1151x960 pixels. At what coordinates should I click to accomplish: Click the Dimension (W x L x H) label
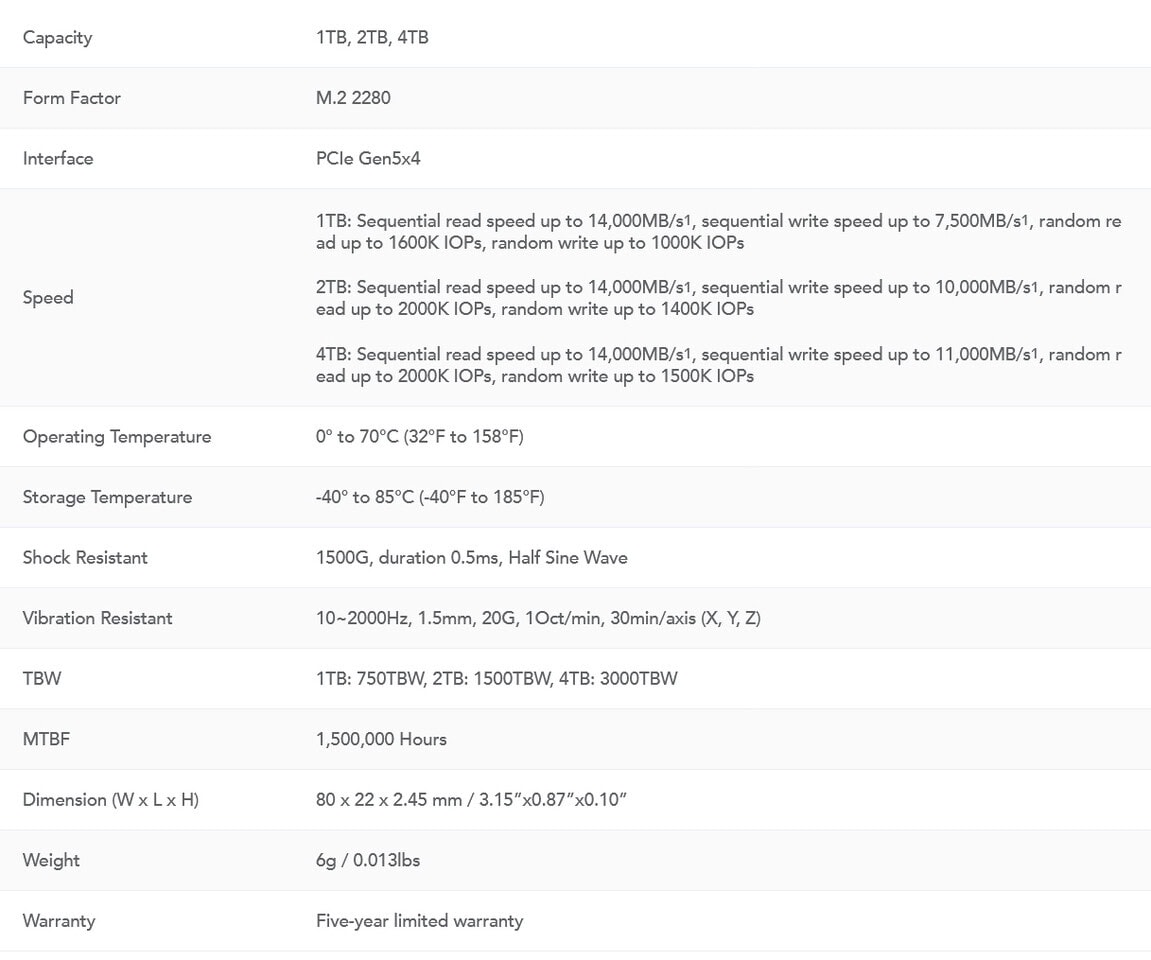click(111, 799)
